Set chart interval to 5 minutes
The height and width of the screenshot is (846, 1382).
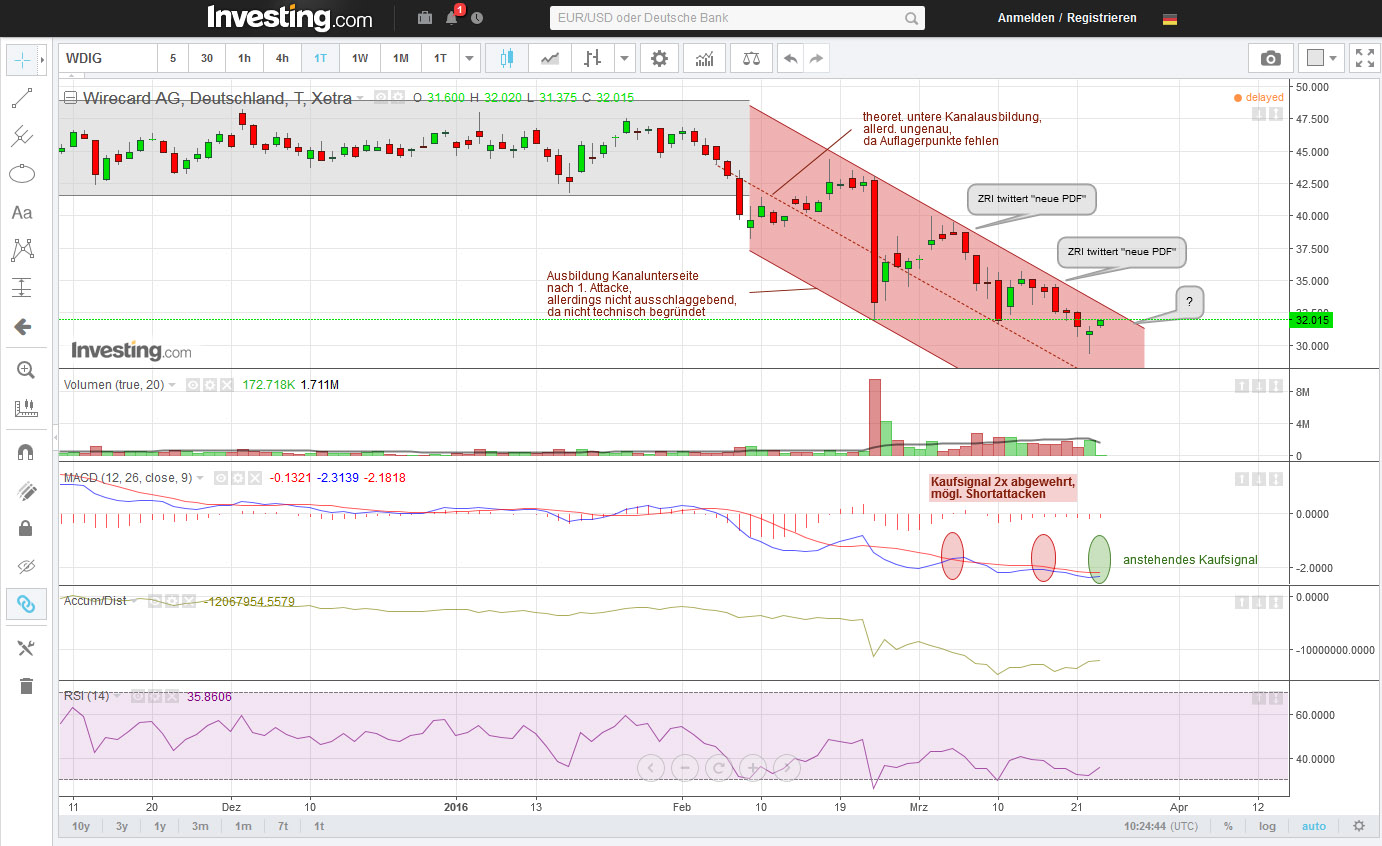pos(173,58)
